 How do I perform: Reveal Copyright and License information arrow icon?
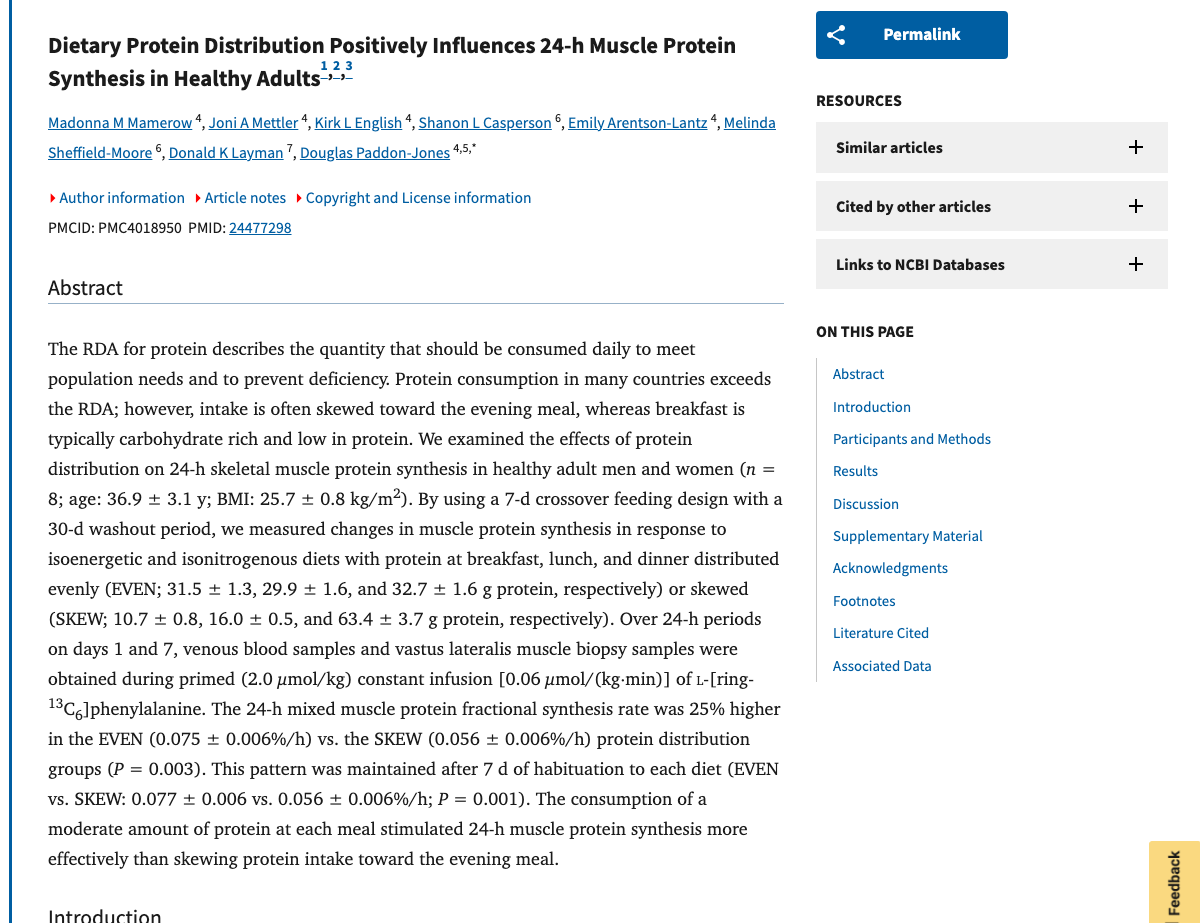[299, 198]
